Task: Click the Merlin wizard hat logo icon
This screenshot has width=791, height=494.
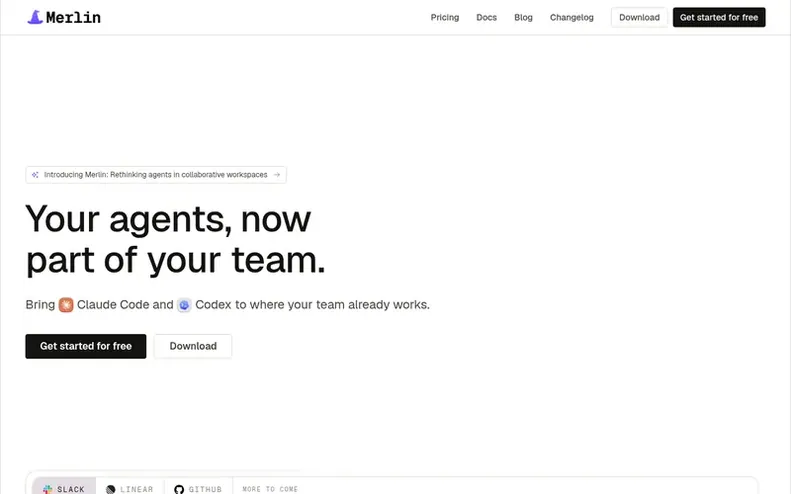Action: (x=35, y=17)
